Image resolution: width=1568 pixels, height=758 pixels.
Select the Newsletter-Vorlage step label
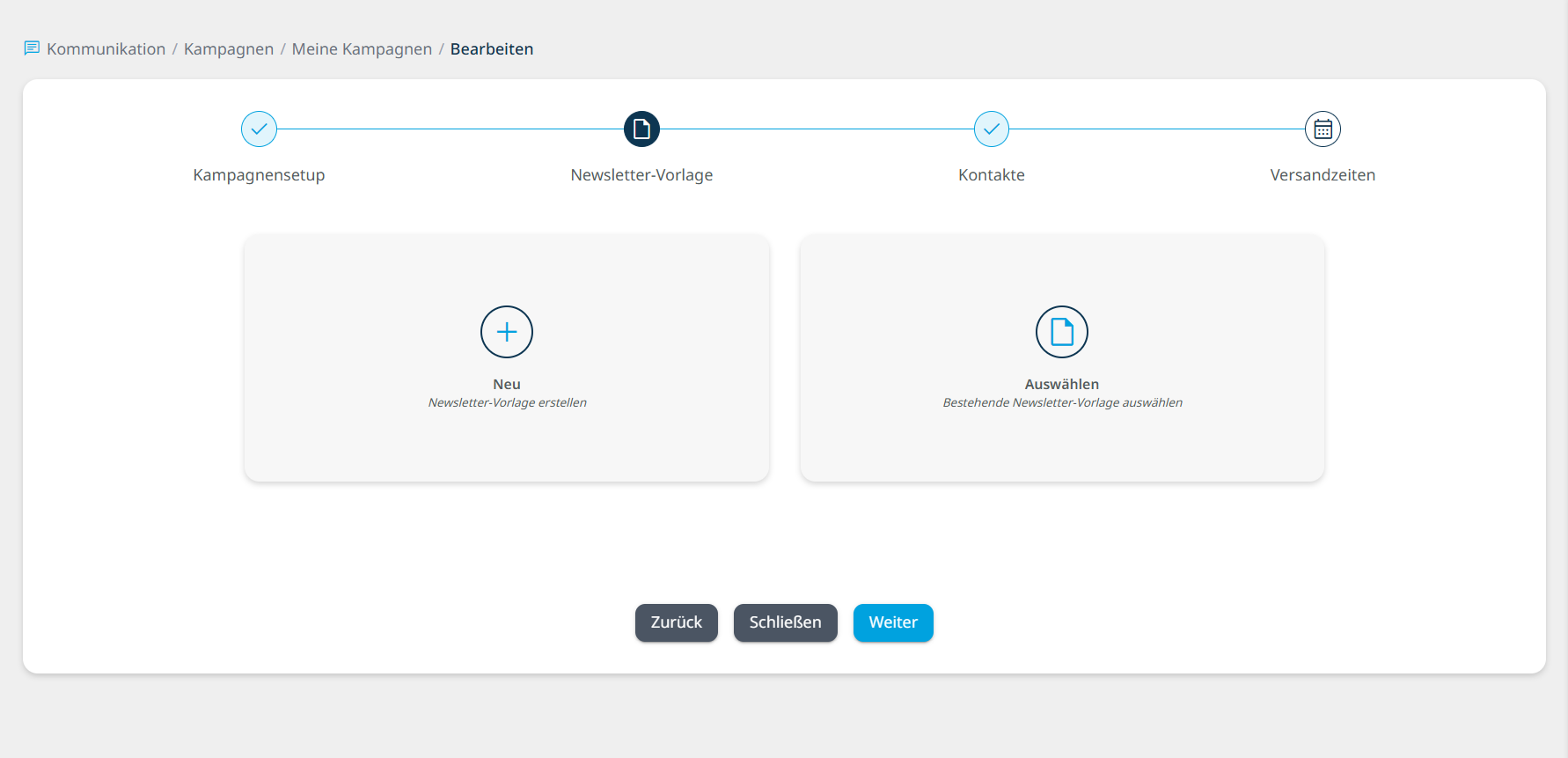pos(641,175)
